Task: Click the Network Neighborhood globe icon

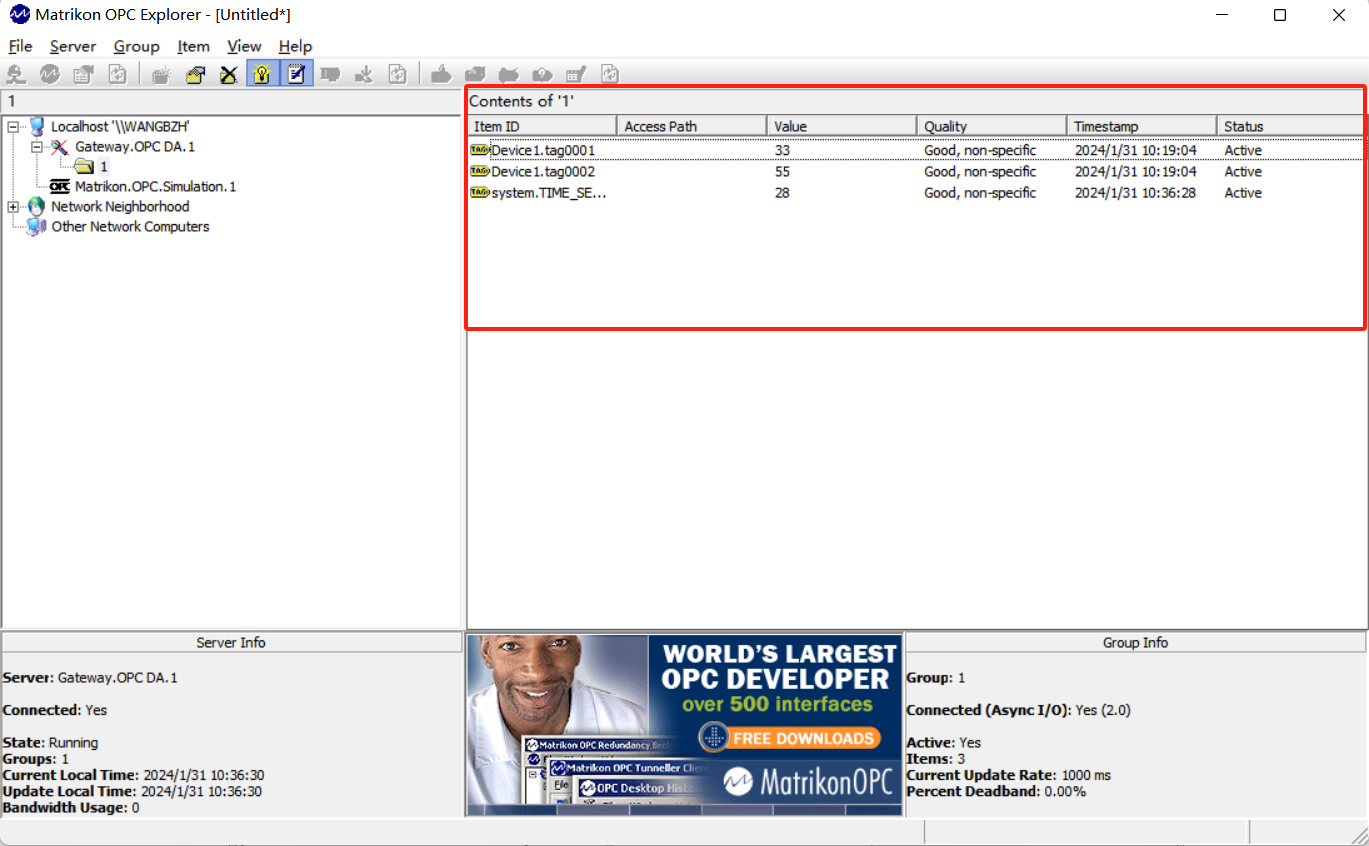Action: tap(37, 206)
